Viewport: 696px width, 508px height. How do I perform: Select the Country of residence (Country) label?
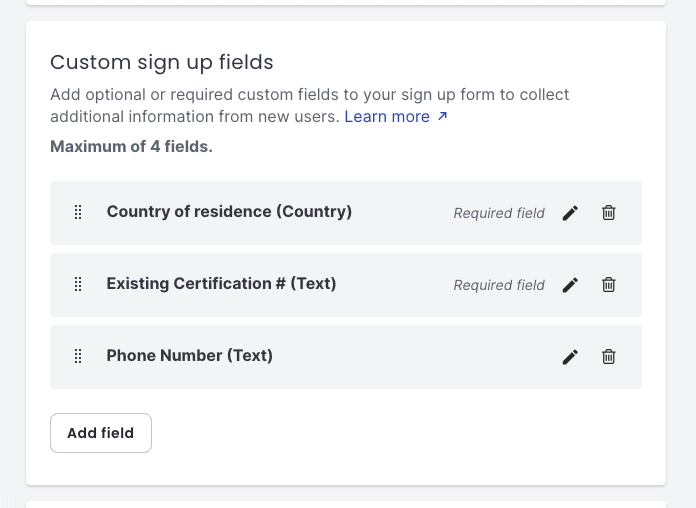click(229, 212)
